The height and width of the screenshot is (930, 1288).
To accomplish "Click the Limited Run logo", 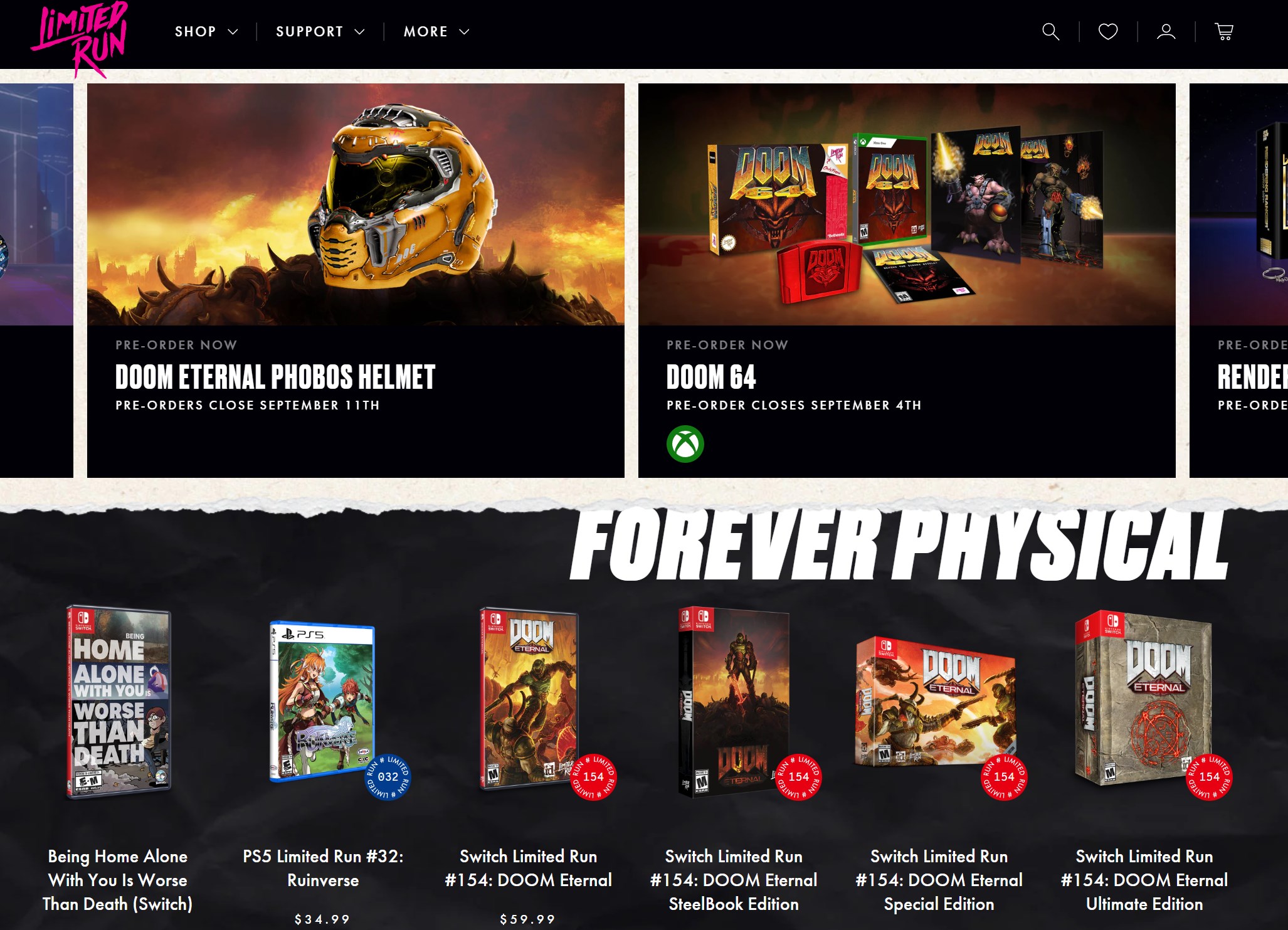I will coord(80,38).
